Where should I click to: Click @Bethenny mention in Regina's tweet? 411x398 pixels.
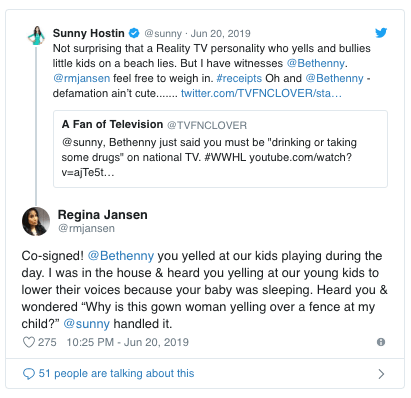[121, 256]
